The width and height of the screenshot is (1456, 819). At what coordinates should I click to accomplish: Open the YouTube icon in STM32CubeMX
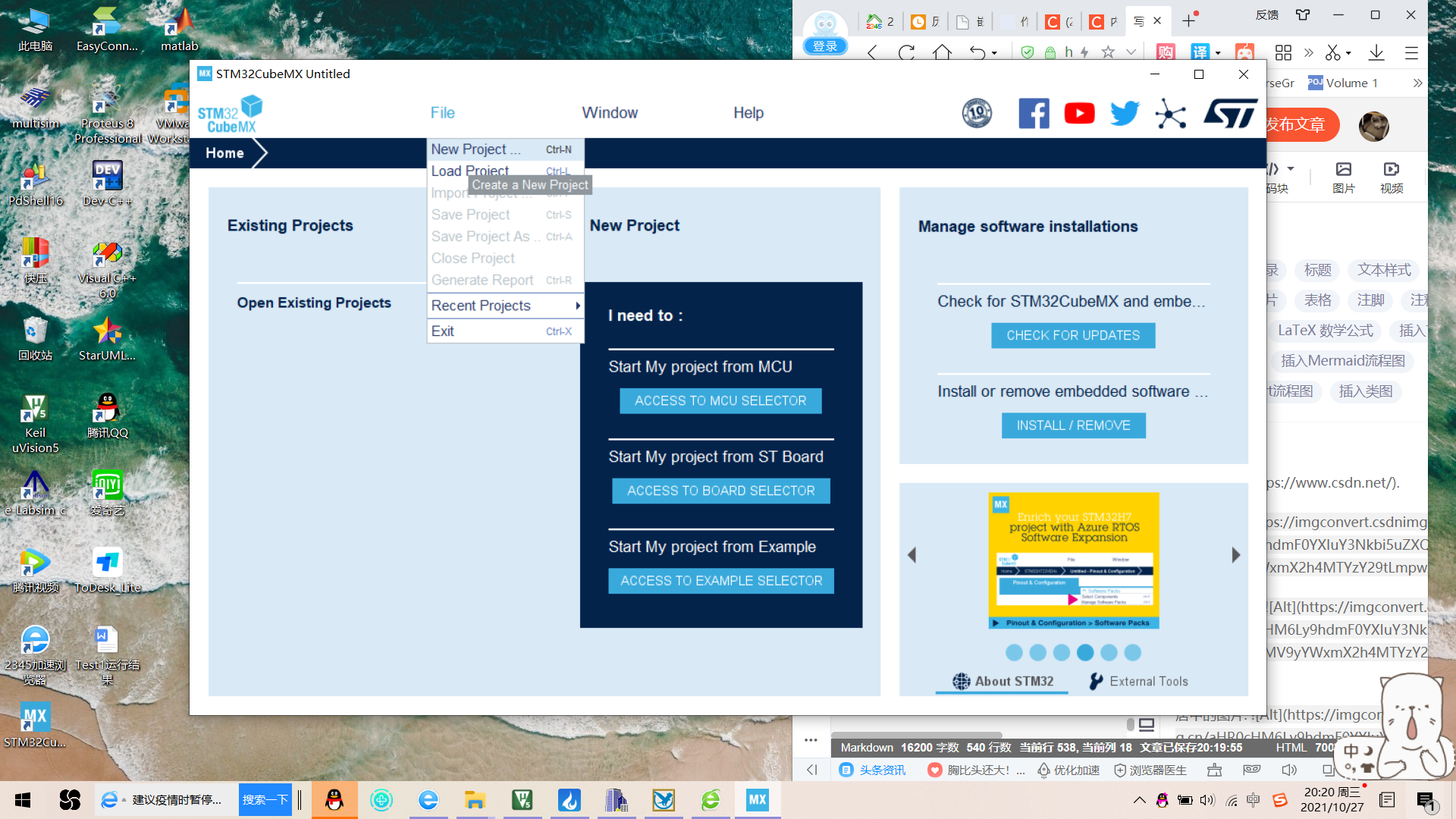pyautogui.click(x=1079, y=114)
